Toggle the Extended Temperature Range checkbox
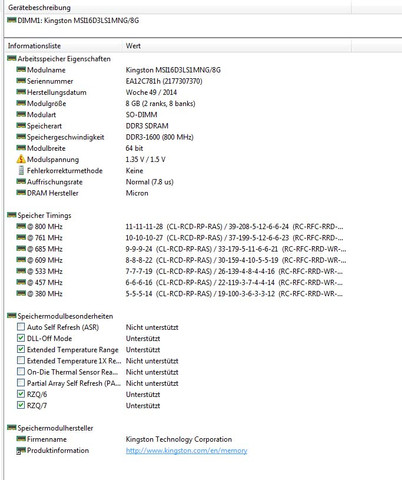The image size is (402, 480). [x=21, y=349]
